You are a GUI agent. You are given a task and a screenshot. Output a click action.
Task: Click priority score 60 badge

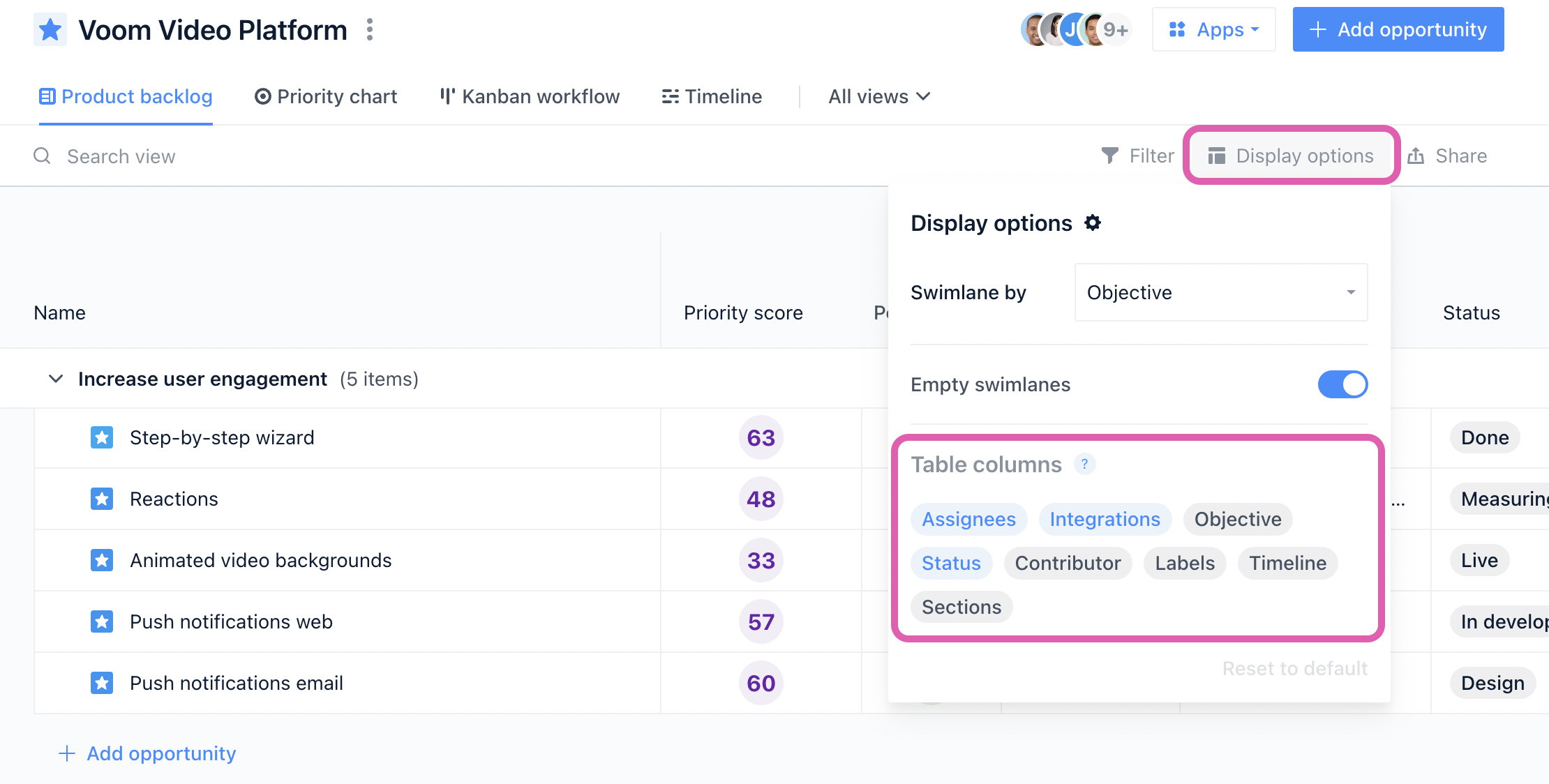coord(761,683)
